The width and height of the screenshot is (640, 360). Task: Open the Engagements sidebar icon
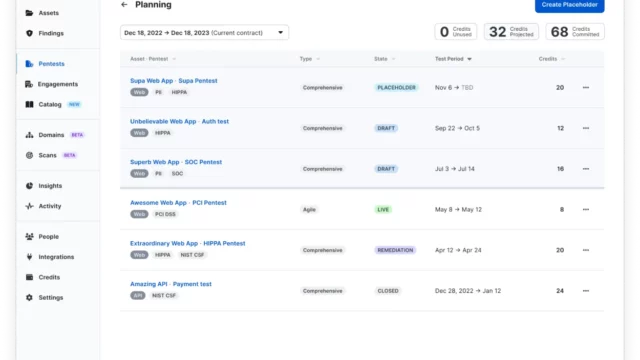click(29, 84)
